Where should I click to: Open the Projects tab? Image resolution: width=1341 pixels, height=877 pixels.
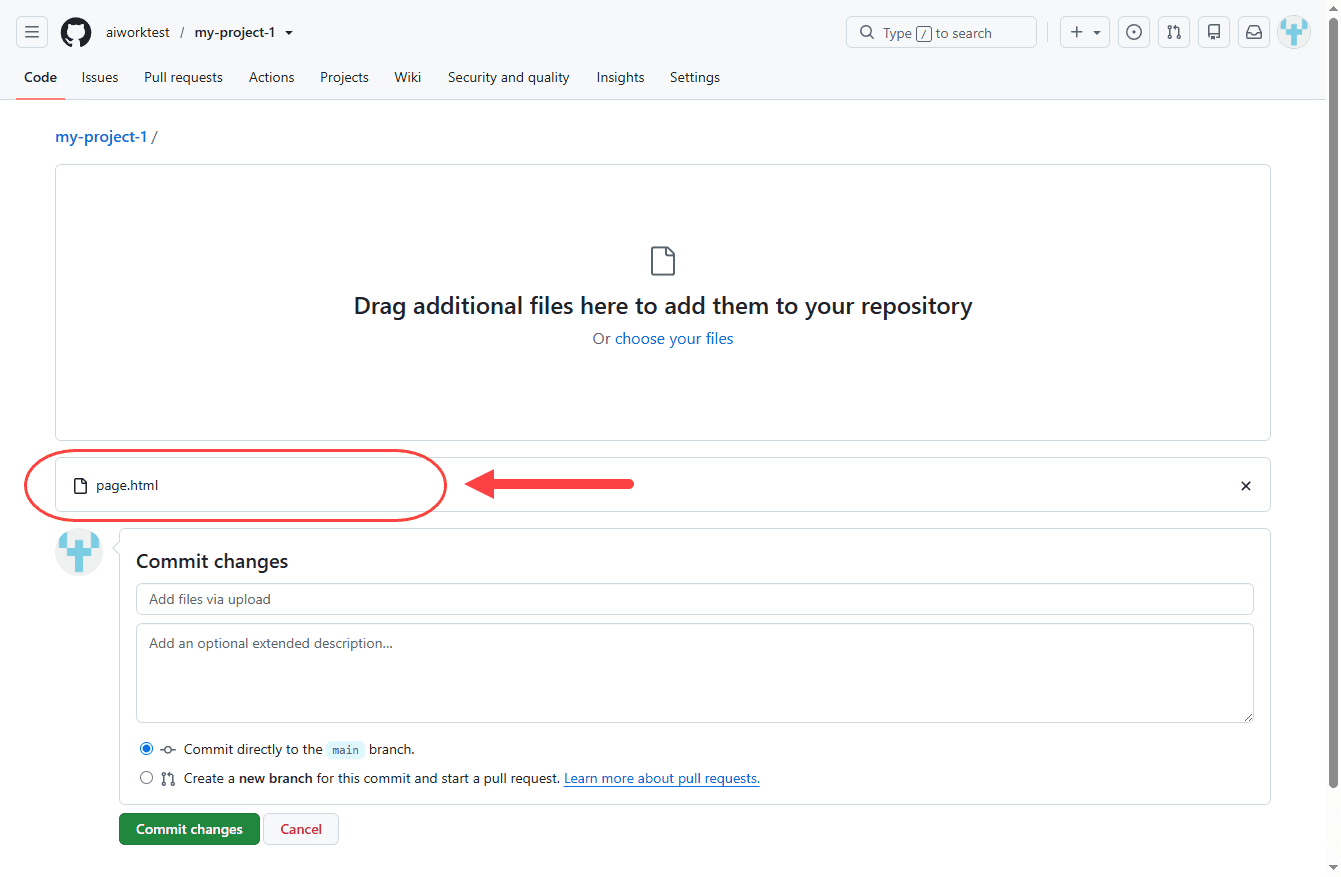(x=345, y=77)
